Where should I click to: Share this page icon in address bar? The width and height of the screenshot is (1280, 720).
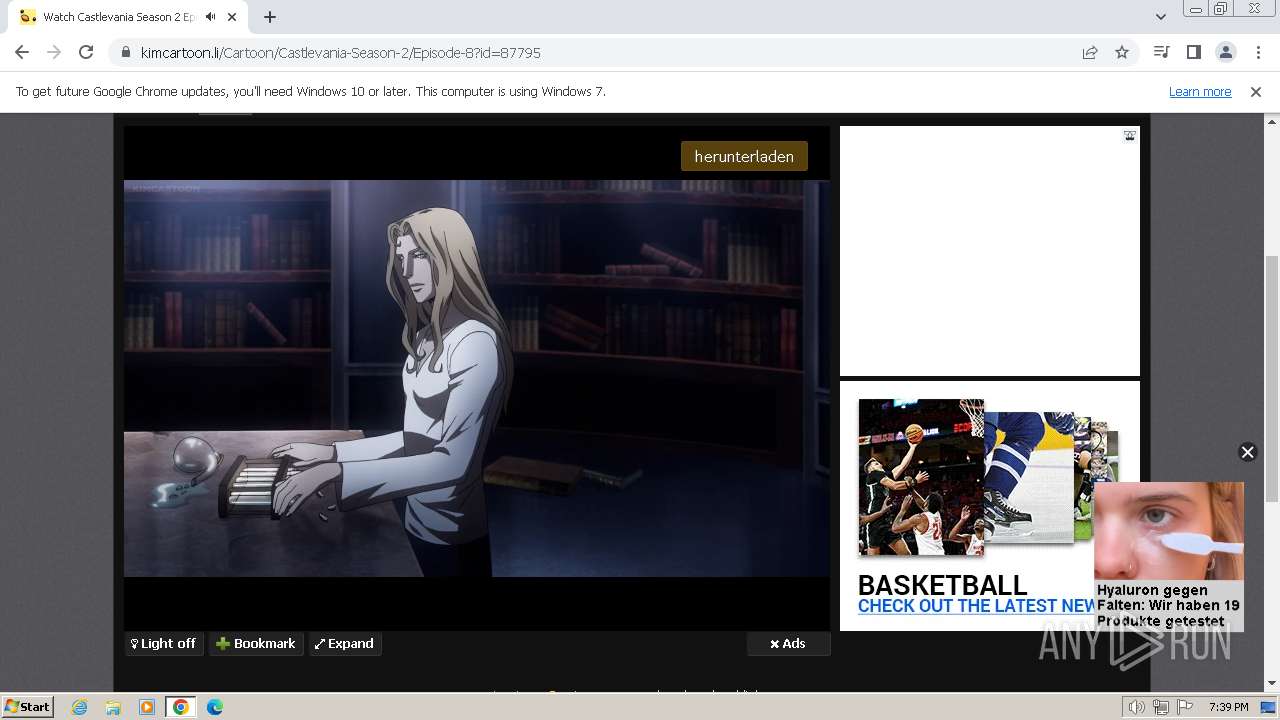[1090, 52]
